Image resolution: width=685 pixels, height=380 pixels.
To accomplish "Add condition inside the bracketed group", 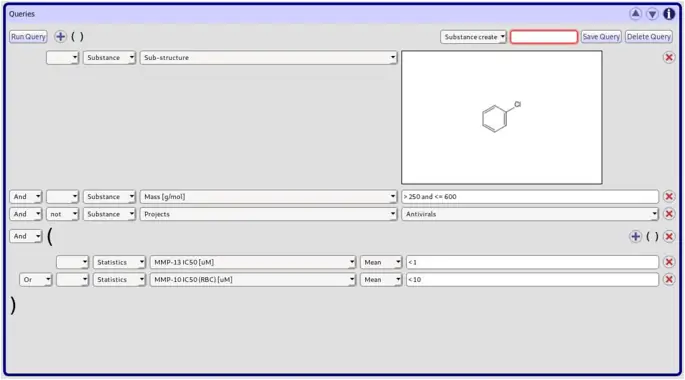I will [636, 236].
